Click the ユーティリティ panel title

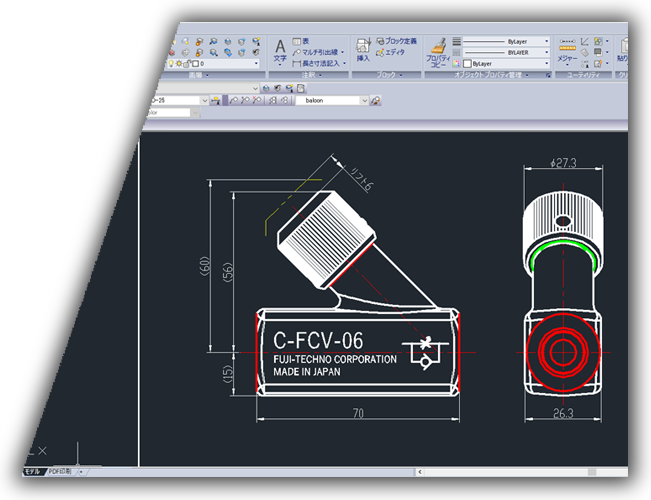coord(583,75)
